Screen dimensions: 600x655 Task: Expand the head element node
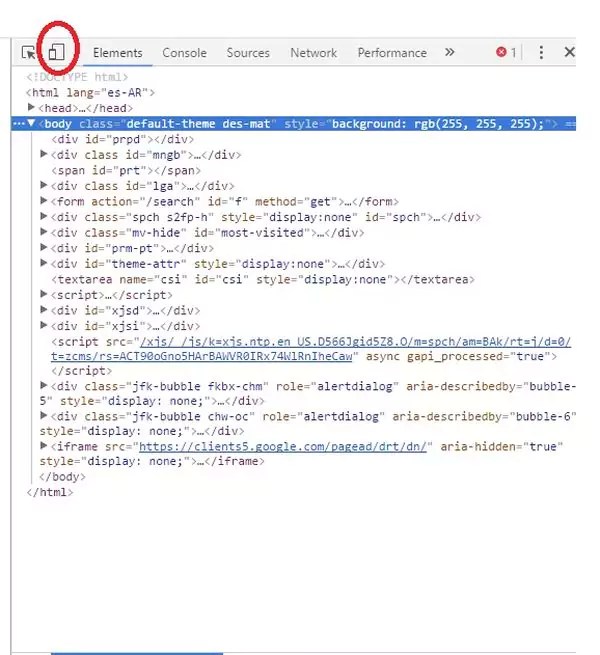(31, 107)
